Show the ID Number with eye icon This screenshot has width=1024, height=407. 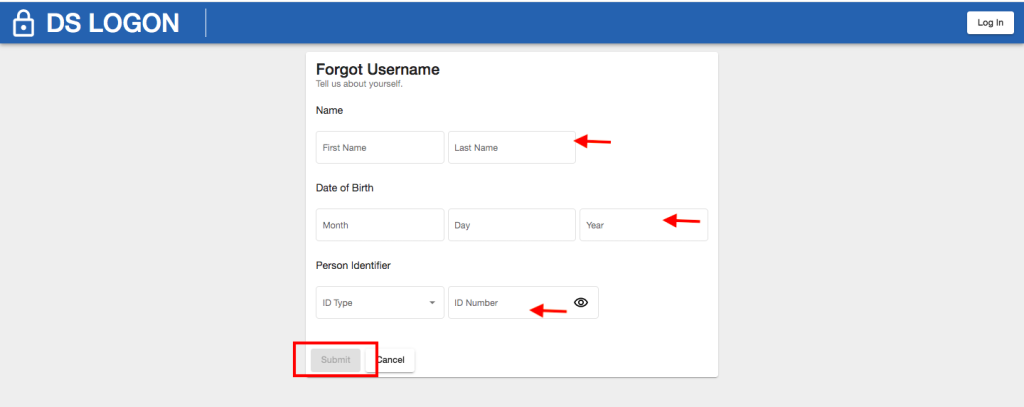581,302
